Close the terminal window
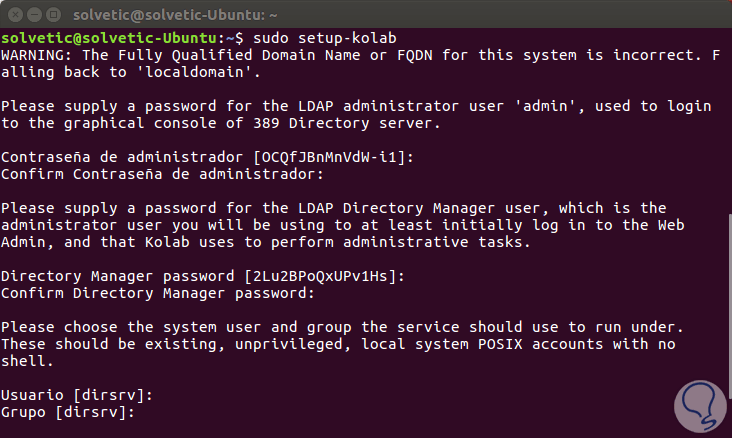This screenshot has width=732, height=438. pyautogui.click(x=14, y=15)
